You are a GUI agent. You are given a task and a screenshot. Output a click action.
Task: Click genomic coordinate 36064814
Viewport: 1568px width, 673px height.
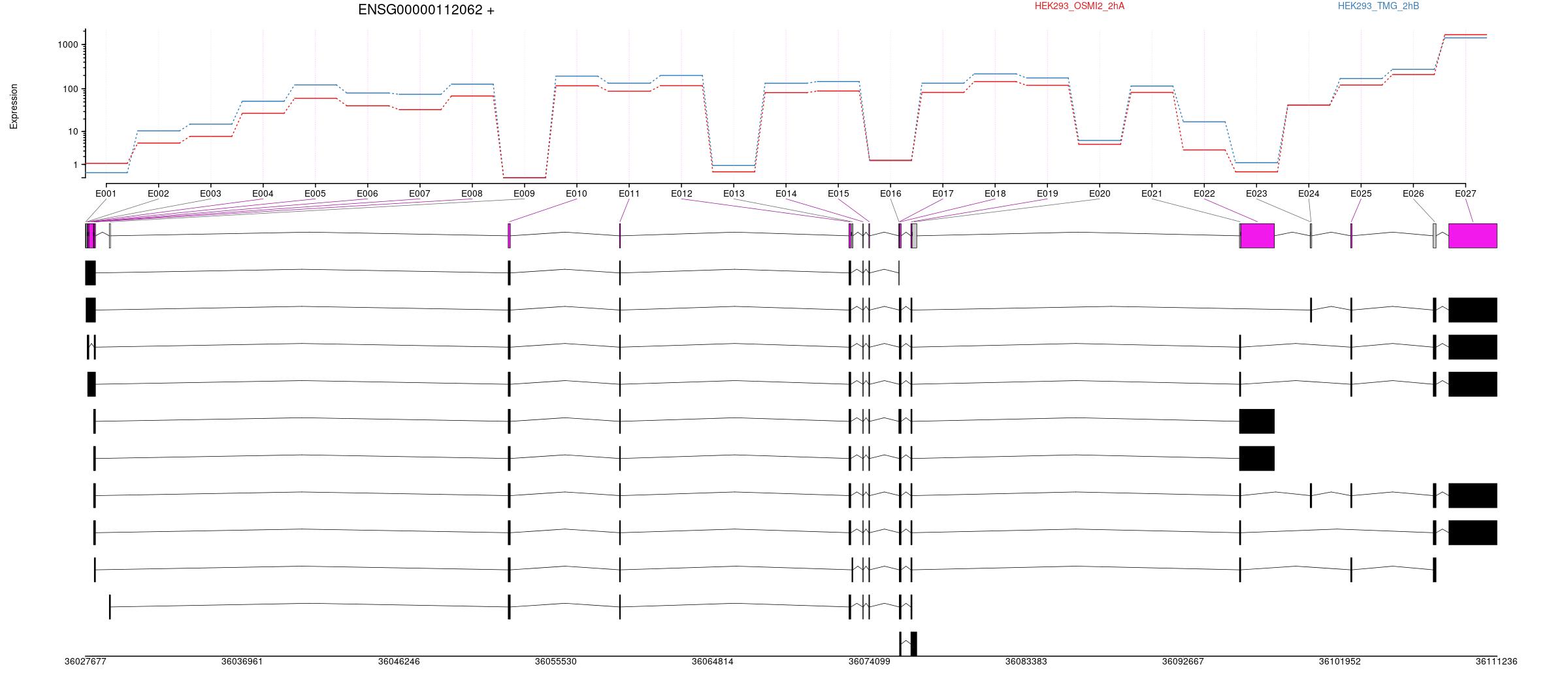(712, 661)
